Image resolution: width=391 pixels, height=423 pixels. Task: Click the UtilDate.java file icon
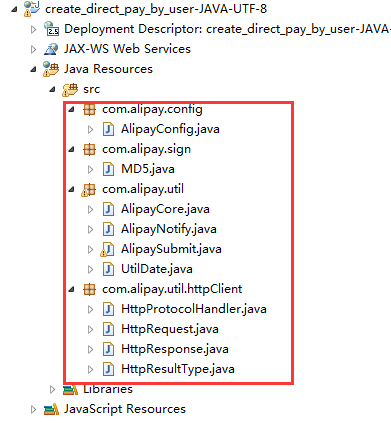click(x=108, y=269)
